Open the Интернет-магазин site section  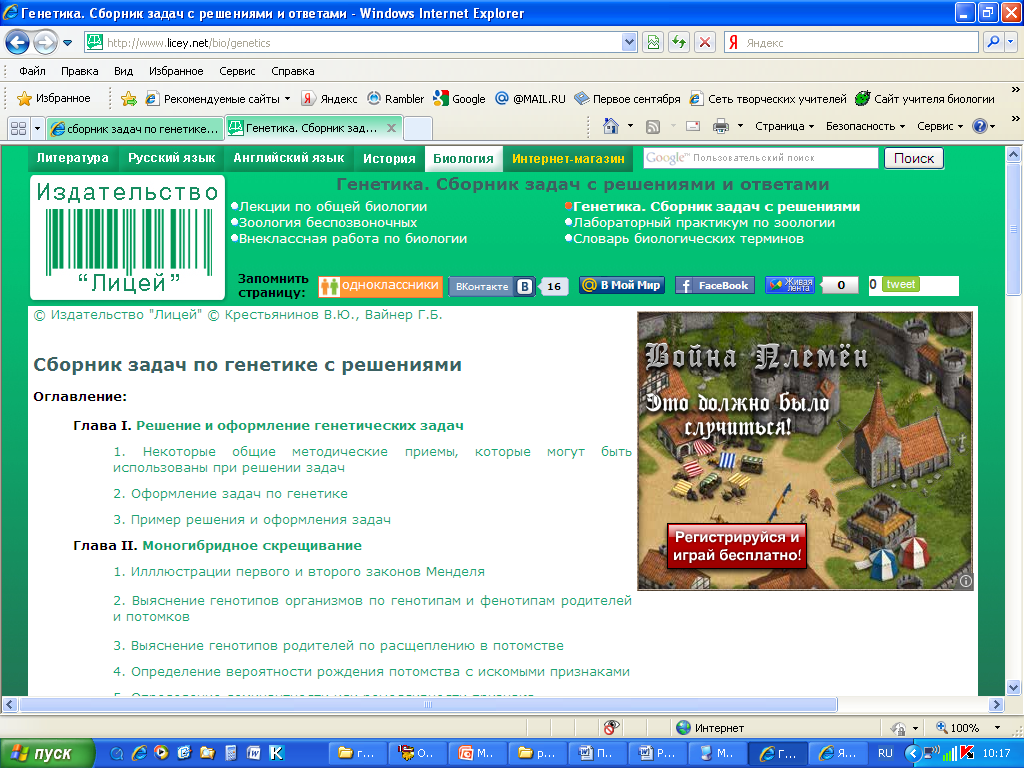tap(568, 159)
